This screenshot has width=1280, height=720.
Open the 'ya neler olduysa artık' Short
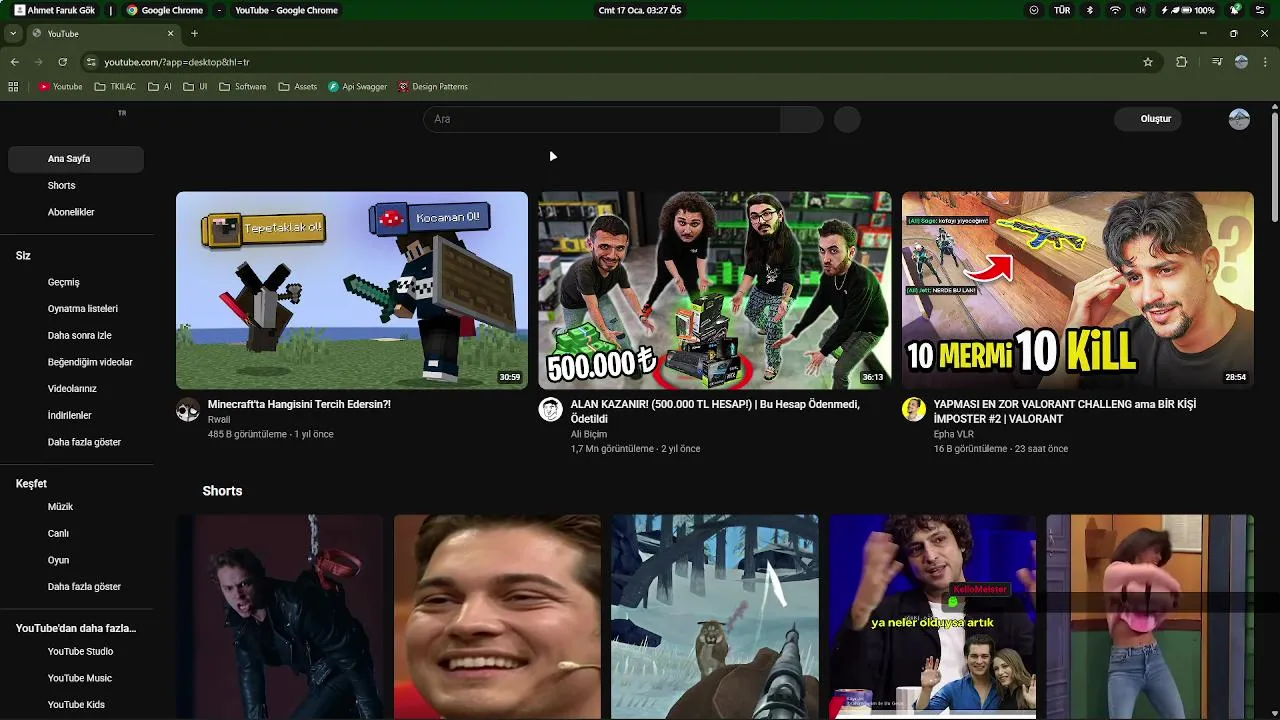coord(932,617)
